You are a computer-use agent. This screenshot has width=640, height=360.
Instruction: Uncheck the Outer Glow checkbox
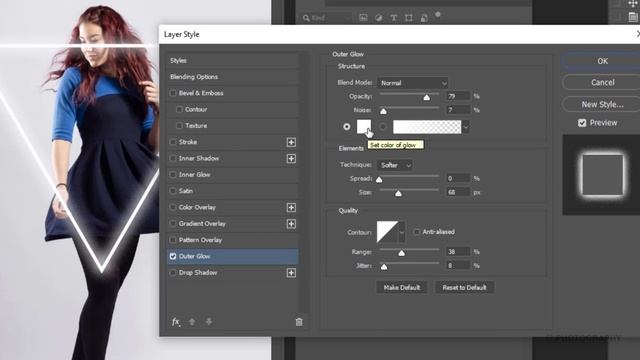(173, 256)
